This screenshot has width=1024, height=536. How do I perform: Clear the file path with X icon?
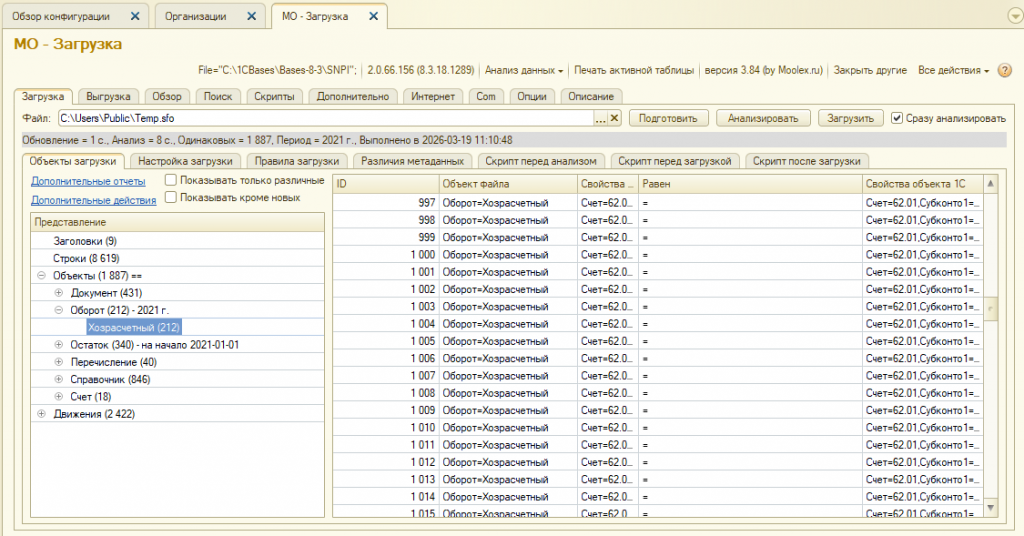(x=614, y=118)
